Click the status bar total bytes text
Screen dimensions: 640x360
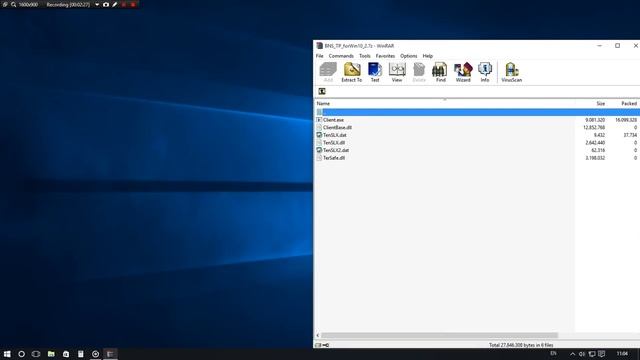point(521,345)
